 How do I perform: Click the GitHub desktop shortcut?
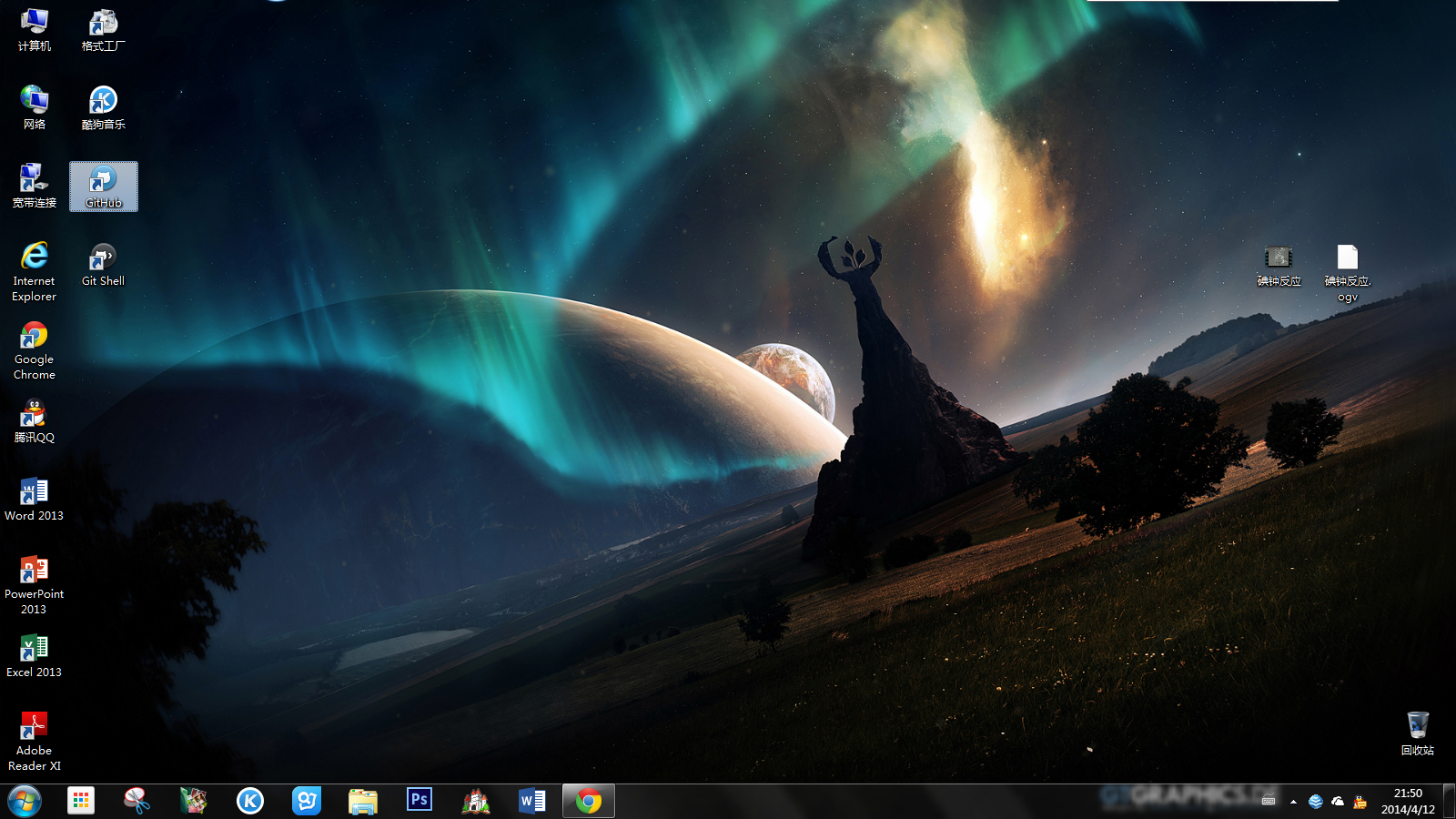point(104,187)
